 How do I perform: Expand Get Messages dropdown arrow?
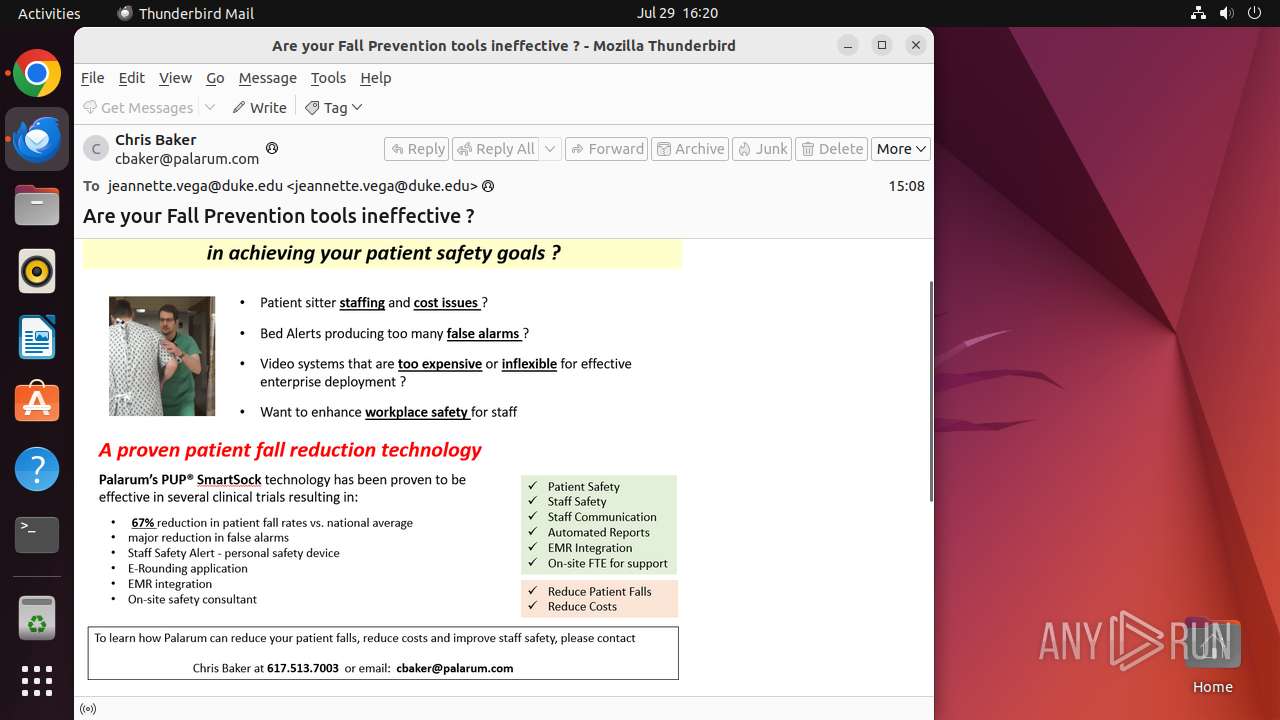pyautogui.click(x=210, y=107)
